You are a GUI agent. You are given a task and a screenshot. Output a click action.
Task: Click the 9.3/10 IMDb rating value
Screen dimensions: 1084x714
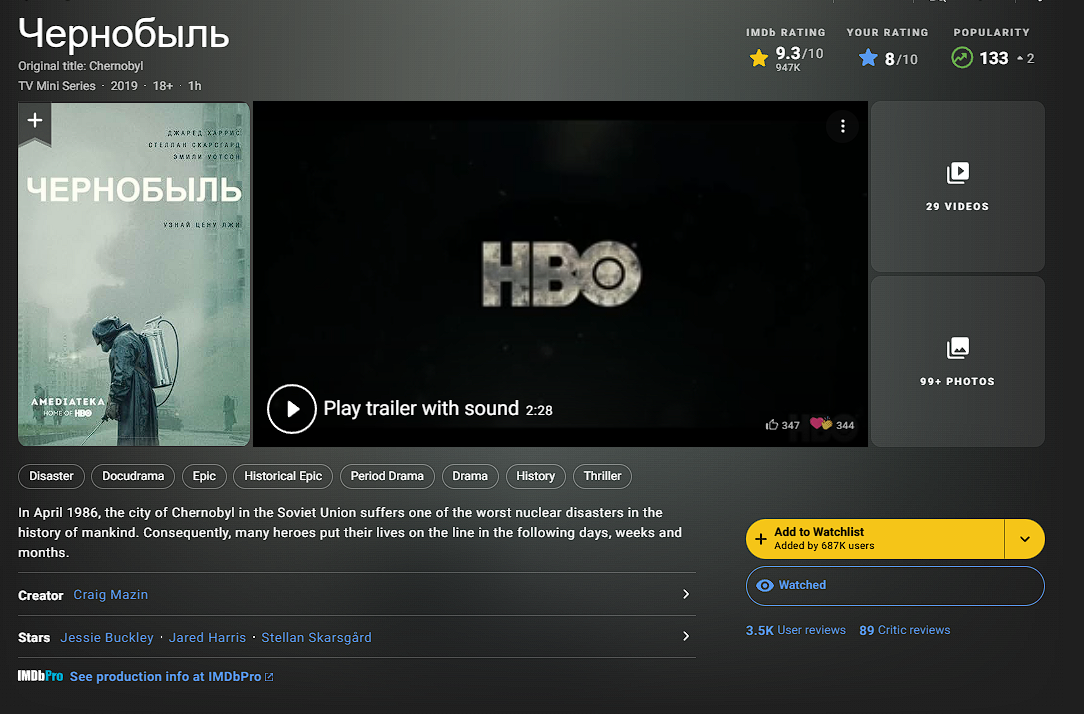799,53
